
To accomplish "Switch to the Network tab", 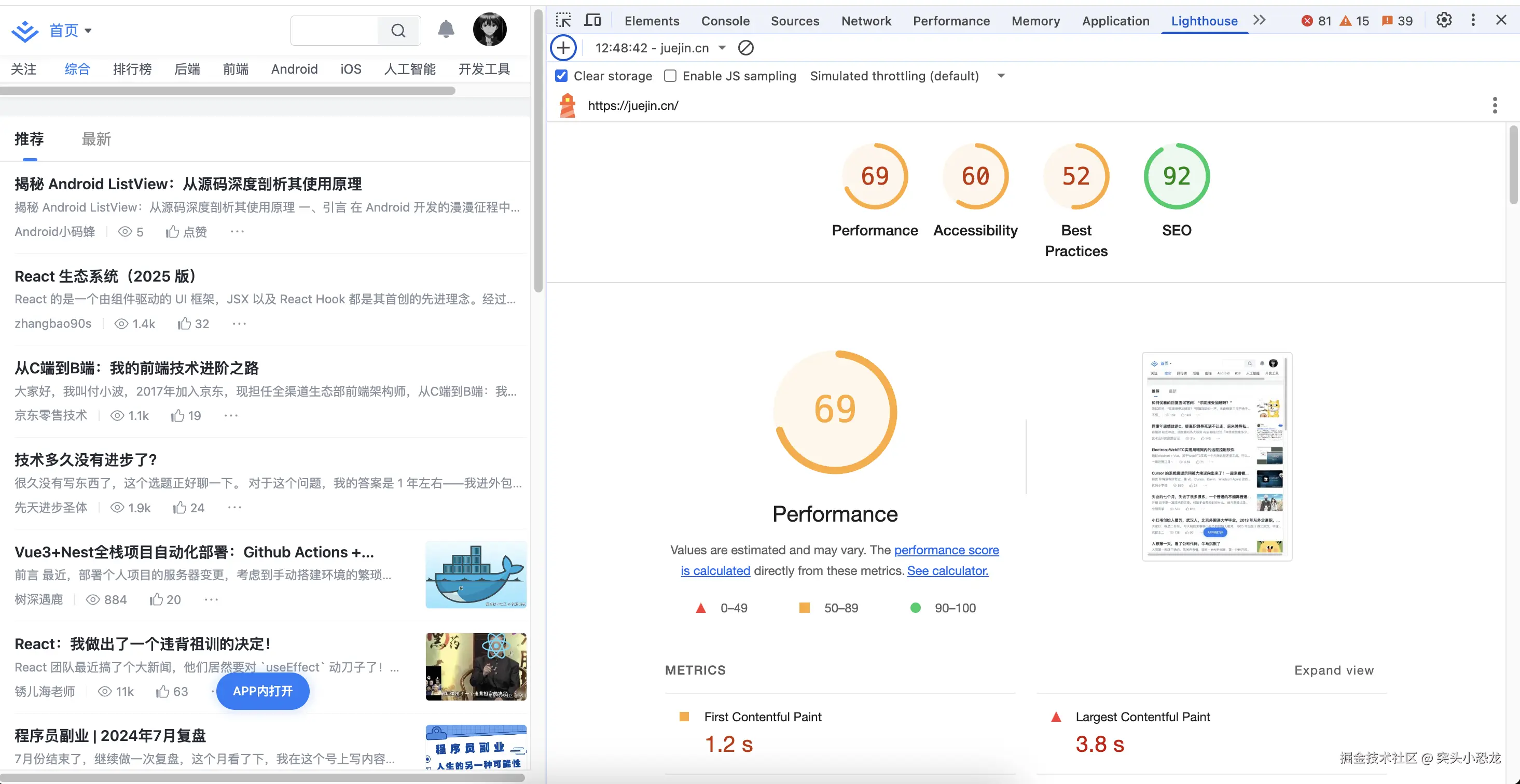I will coord(866,21).
